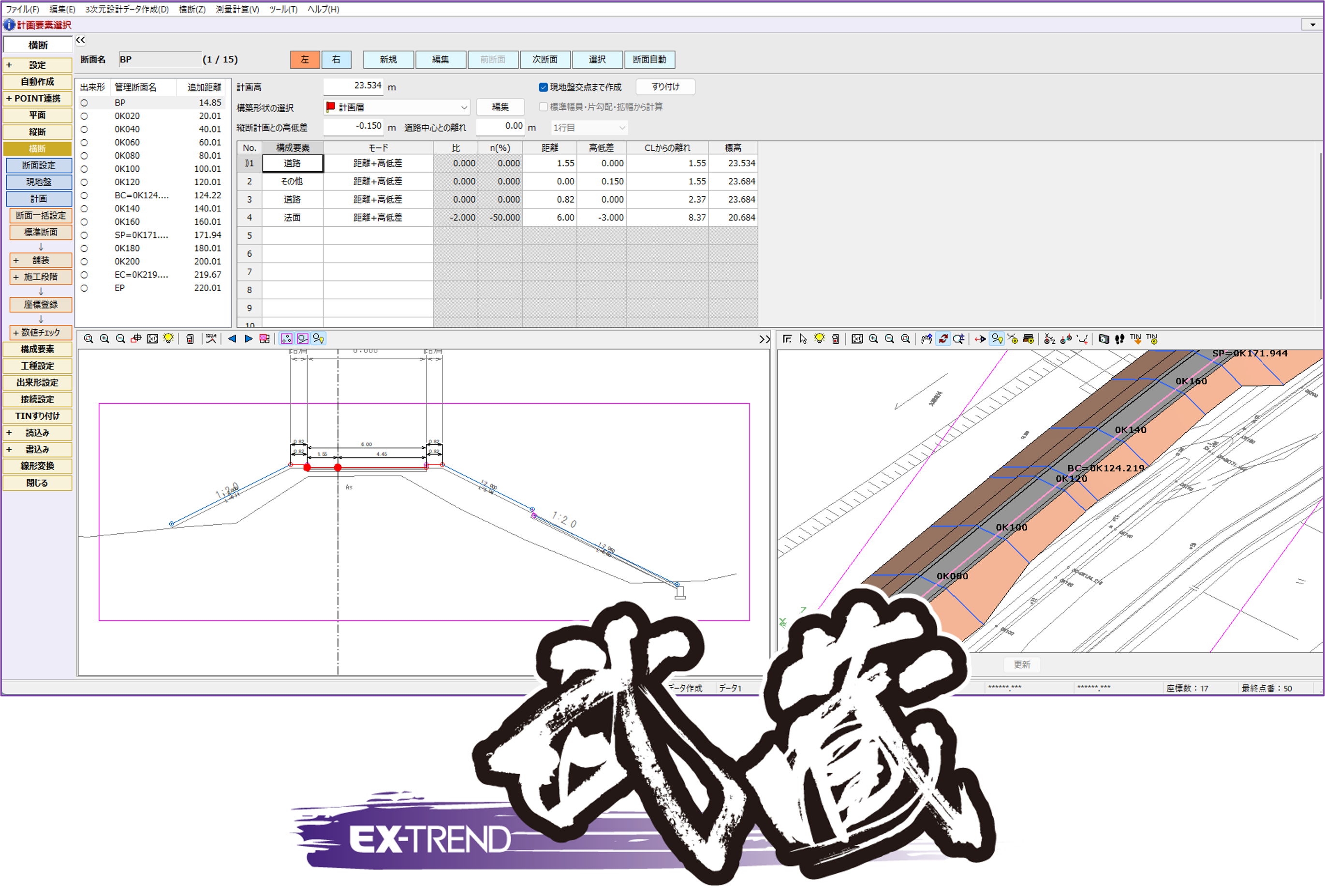Click the light bulb icon in cross-section toolbar
This screenshot has height=896, width=1325.
tap(168, 338)
